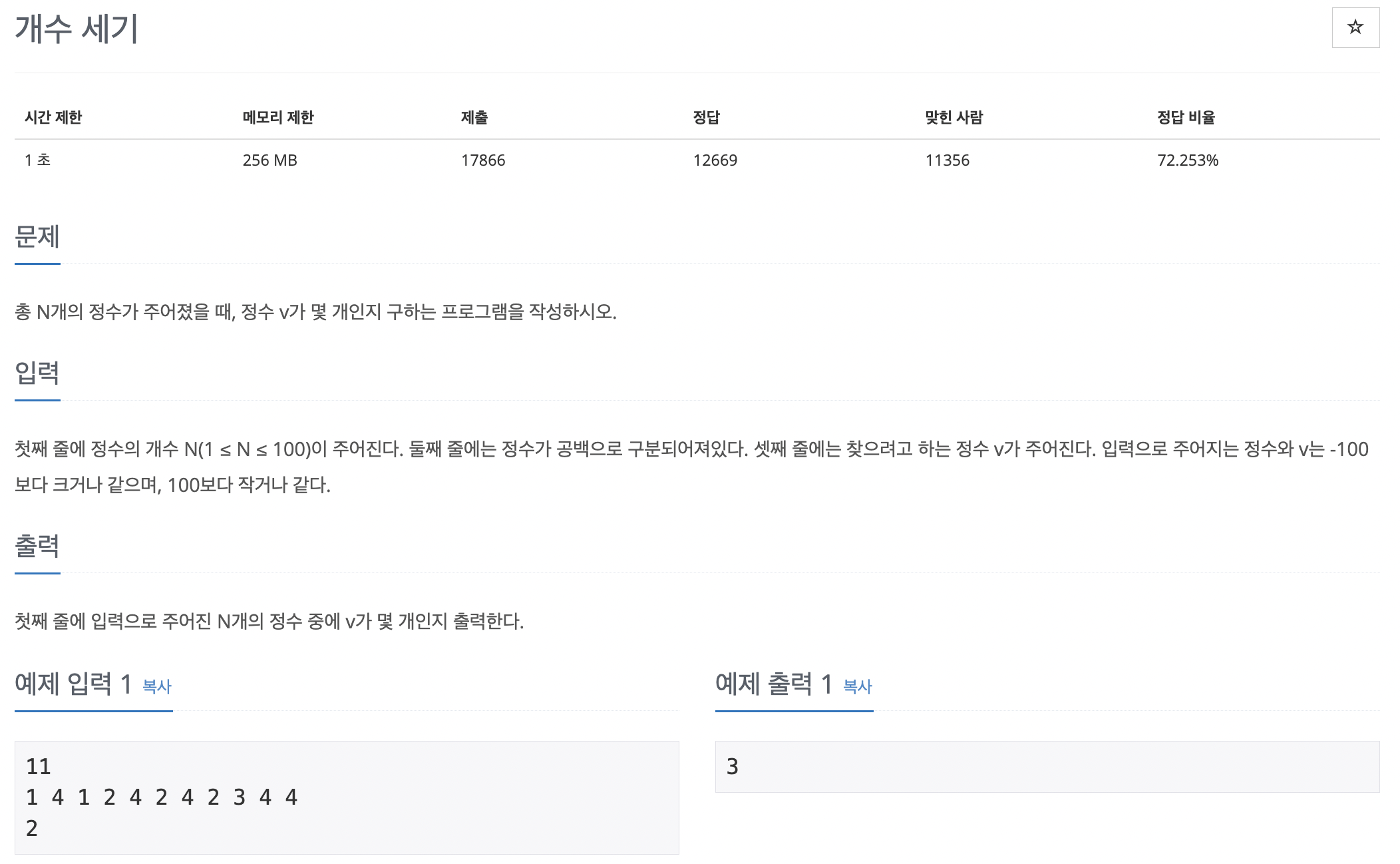Click the example output box showing 3

(x=1047, y=767)
